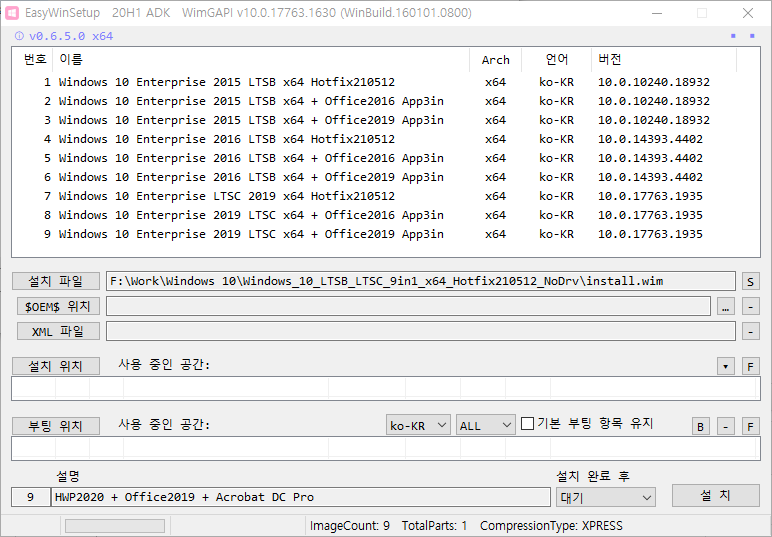772x537 pixels.
Task: Click the EasyWinSetup app icon in title bar
Action: 12,13
